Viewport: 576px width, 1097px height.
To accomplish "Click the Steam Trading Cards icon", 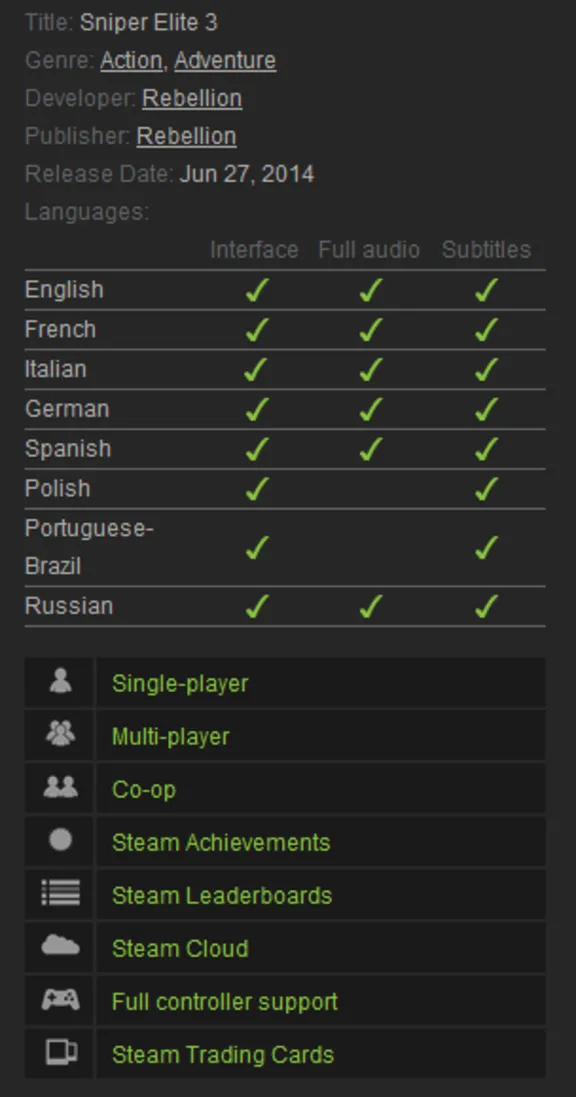I will (x=58, y=1053).
